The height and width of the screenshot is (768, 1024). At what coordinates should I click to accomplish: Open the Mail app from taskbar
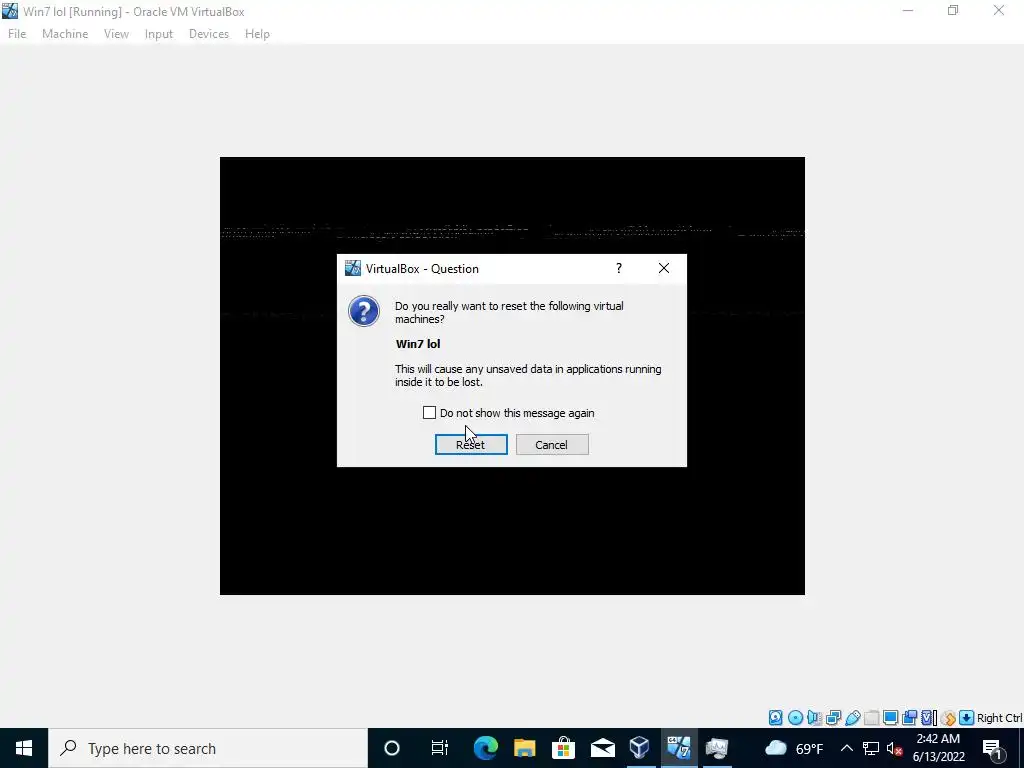pos(602,748)
